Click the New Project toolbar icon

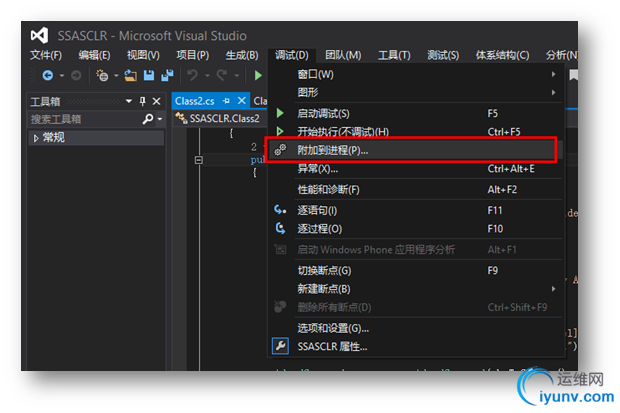102,75
